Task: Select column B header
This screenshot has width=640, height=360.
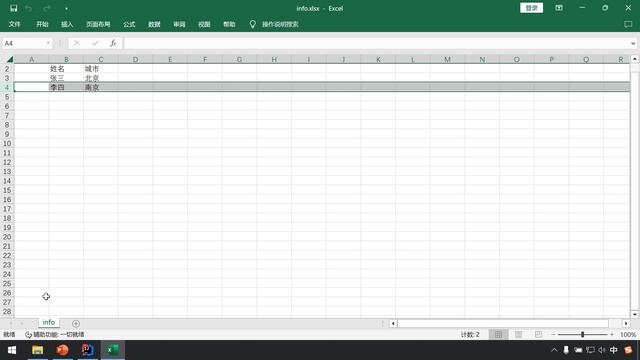Action: [x=66, y=60]
